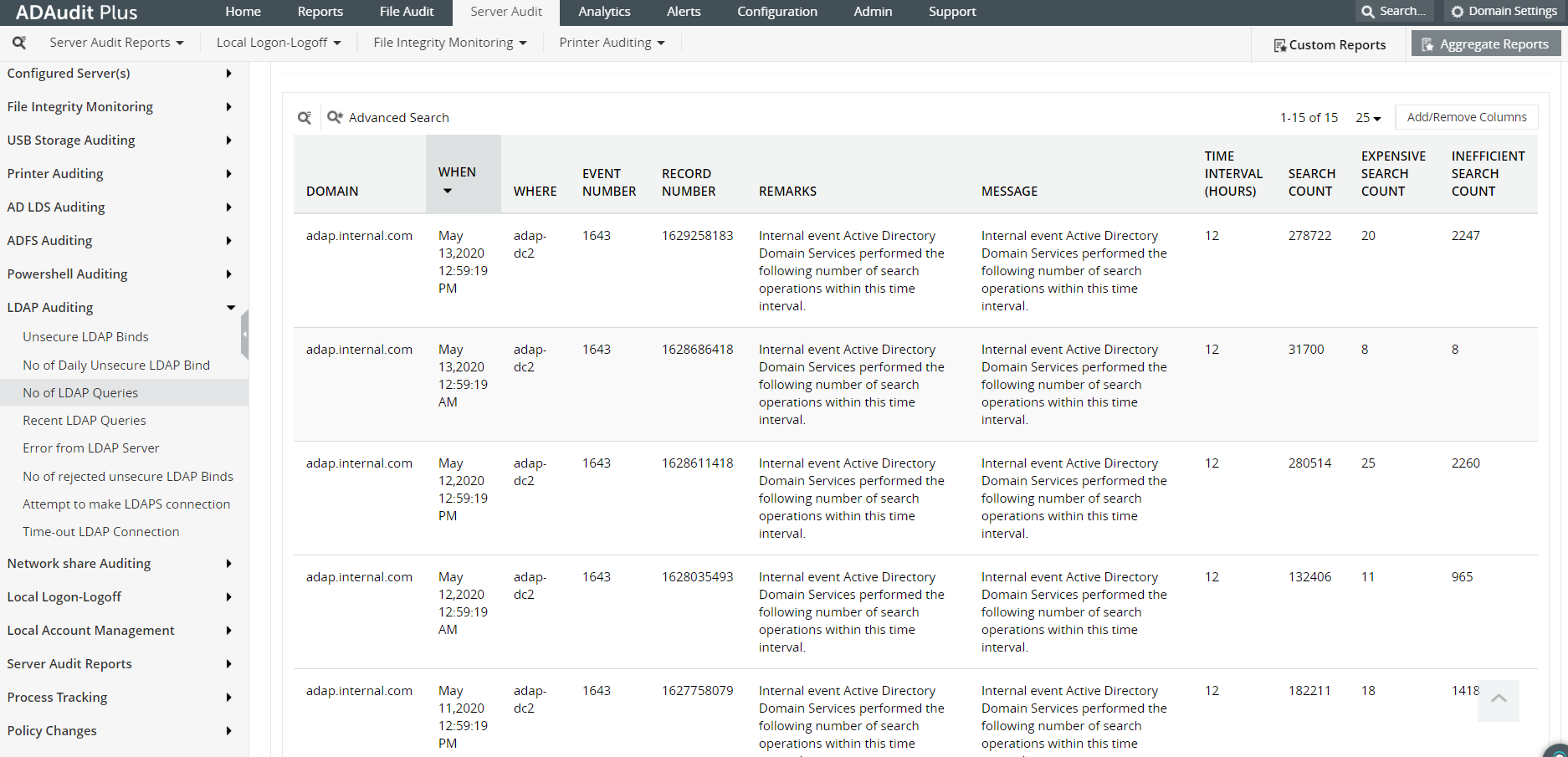Click the Aggregate Reports button
Viewport: 1568px width, 757px height.
pos(1485,44)
